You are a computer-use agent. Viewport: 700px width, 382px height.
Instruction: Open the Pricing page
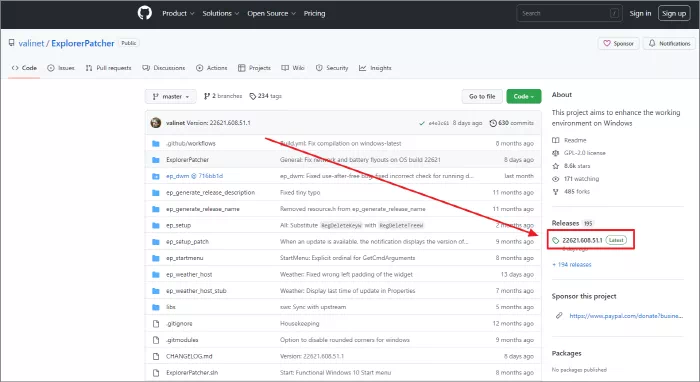(314, 13)
